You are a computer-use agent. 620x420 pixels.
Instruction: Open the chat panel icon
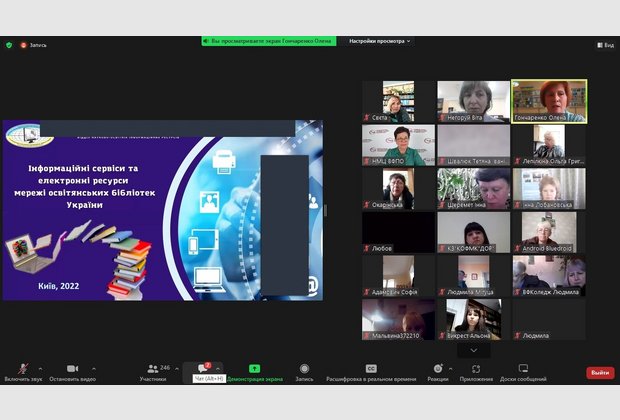(203, 369)
